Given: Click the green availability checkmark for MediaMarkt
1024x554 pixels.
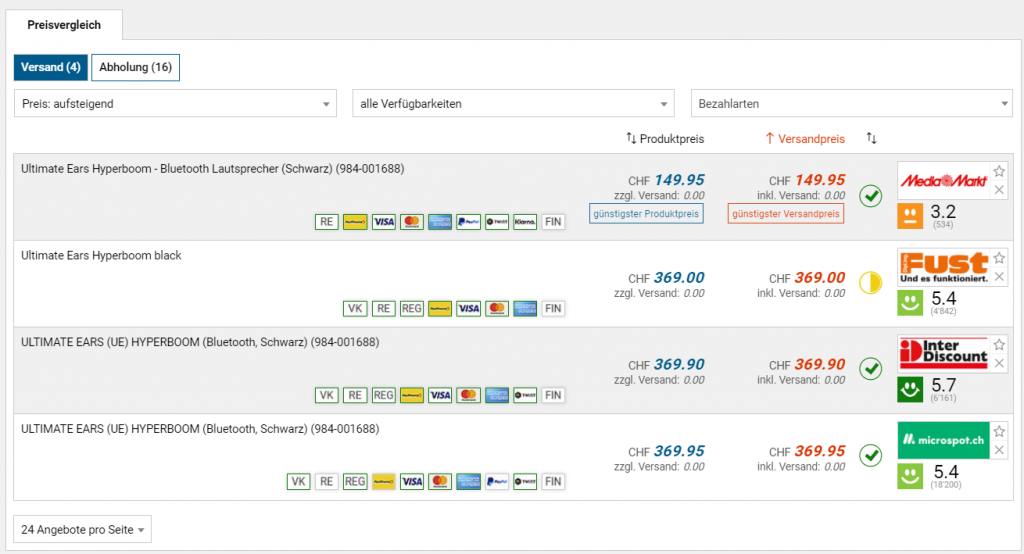Looking at the screenshot, I should pos(871,195).
